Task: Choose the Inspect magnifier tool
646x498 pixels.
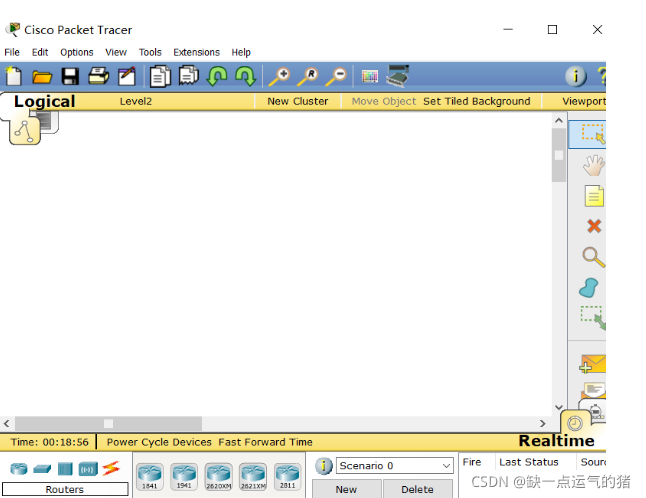Action: click(593, 257)
